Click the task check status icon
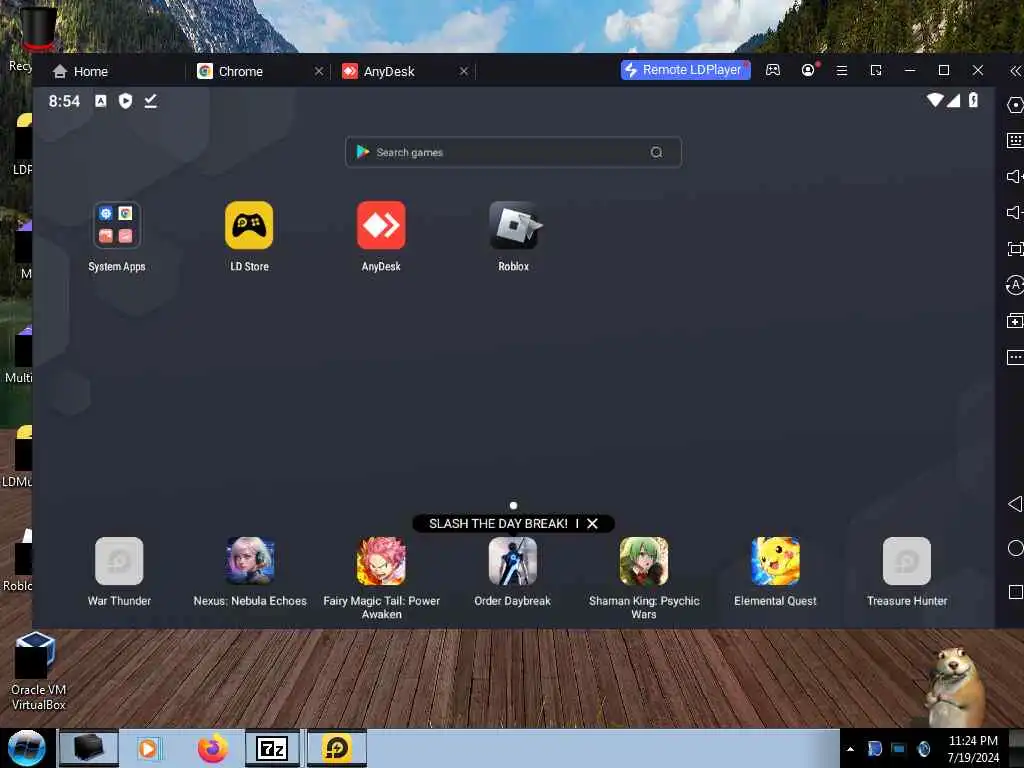 pyautogui.click(x=151, y=101)
